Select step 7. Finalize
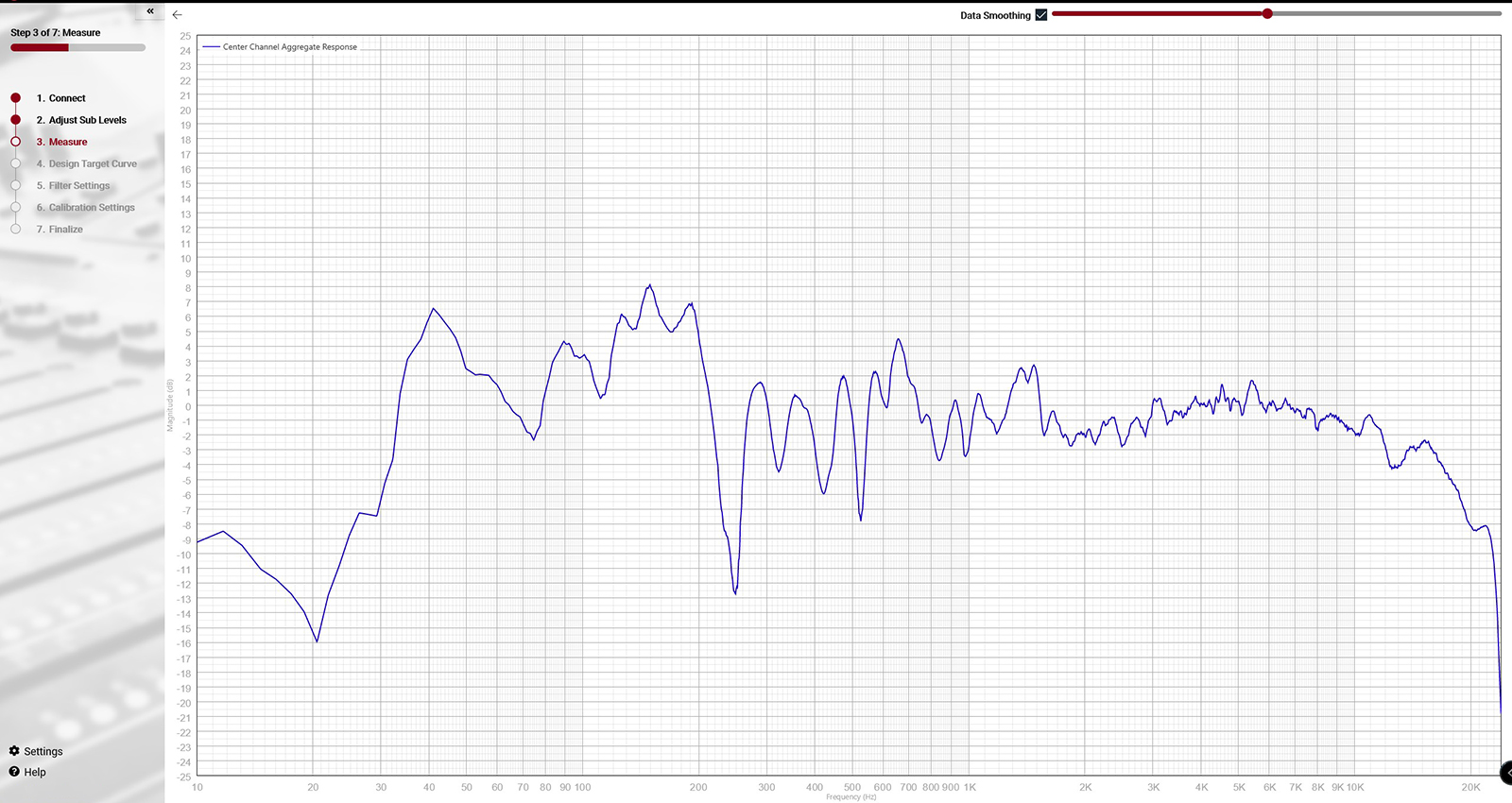This screenshot has height=803, width=1512. [x=60, y=229]
